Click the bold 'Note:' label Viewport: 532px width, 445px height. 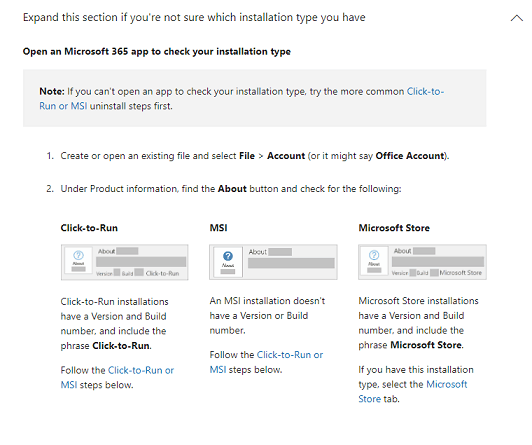click(x=52, y=91)
